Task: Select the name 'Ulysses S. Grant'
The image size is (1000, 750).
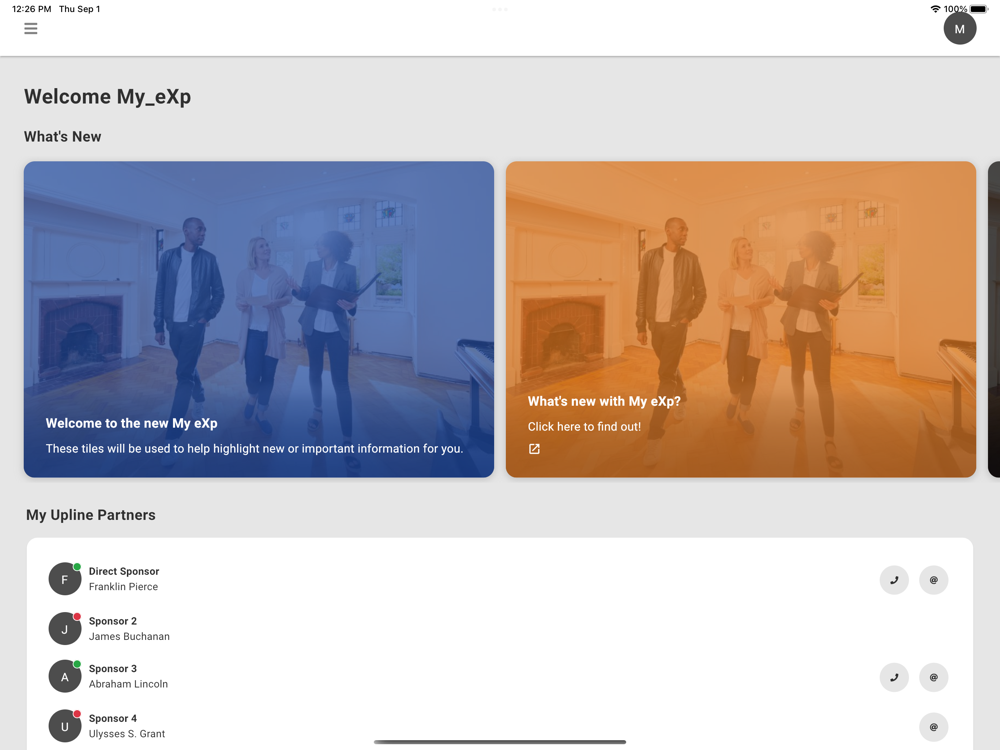Action: [x=127, y=734]
